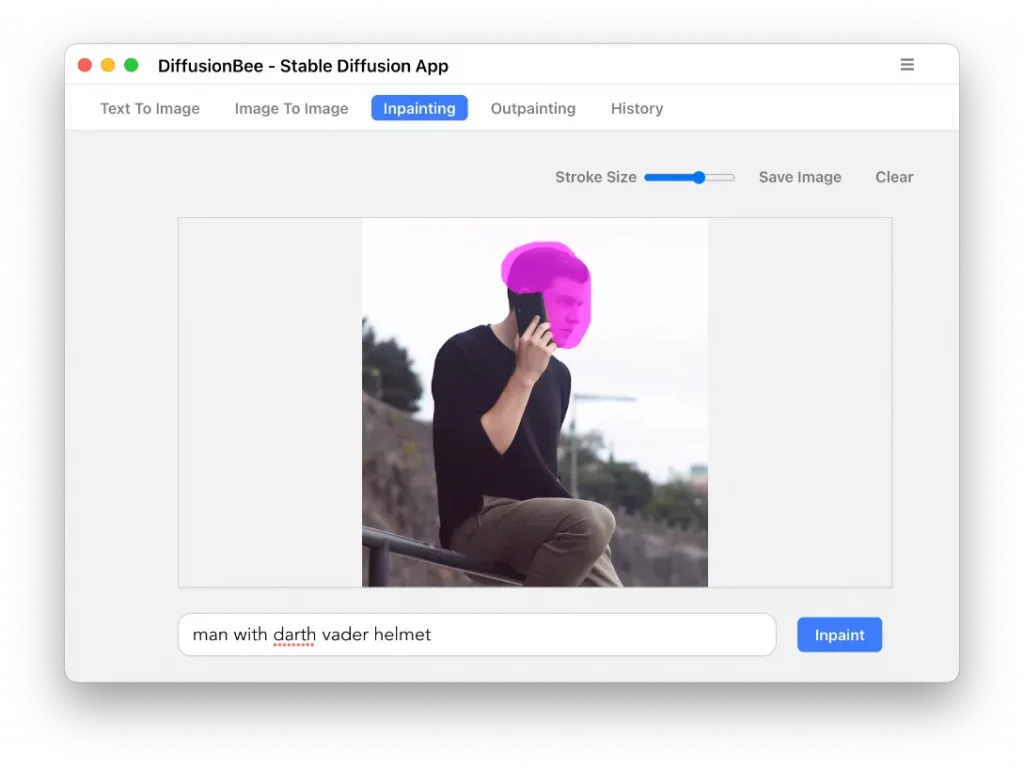Maximize the window using the green button
1024x768 pixels.
[131, 65]
